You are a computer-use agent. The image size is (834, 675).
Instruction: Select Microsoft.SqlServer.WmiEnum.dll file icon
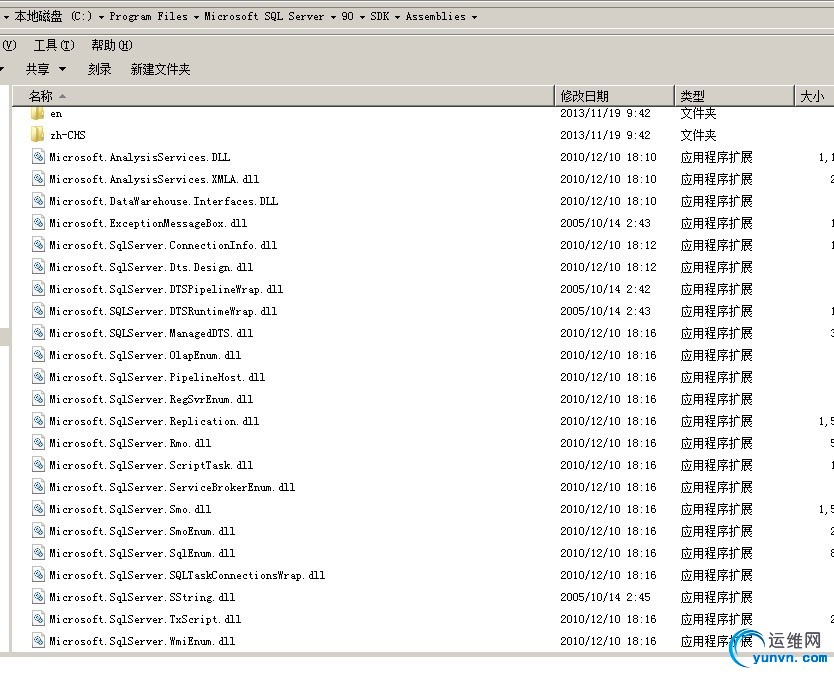click(38, 641)
